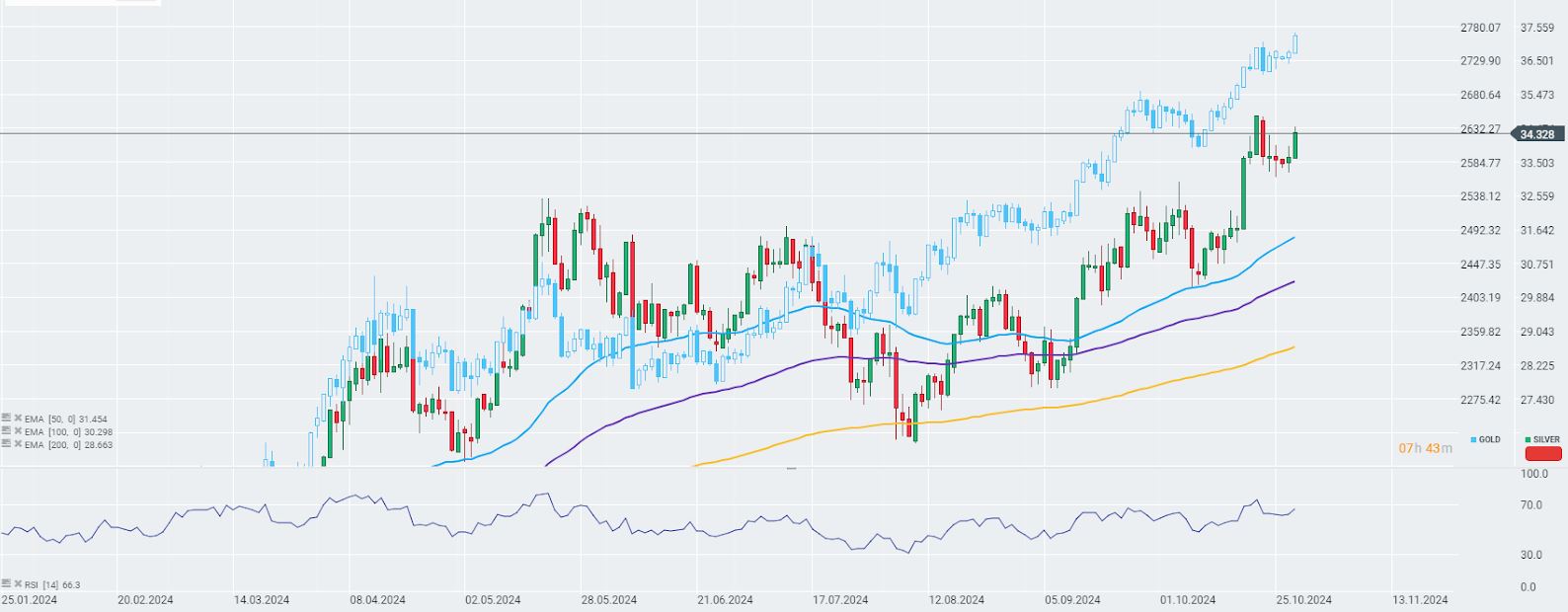Click the 36.501 silver axis value
The width and height of the screenshot is (1568, 612).
1537,61
